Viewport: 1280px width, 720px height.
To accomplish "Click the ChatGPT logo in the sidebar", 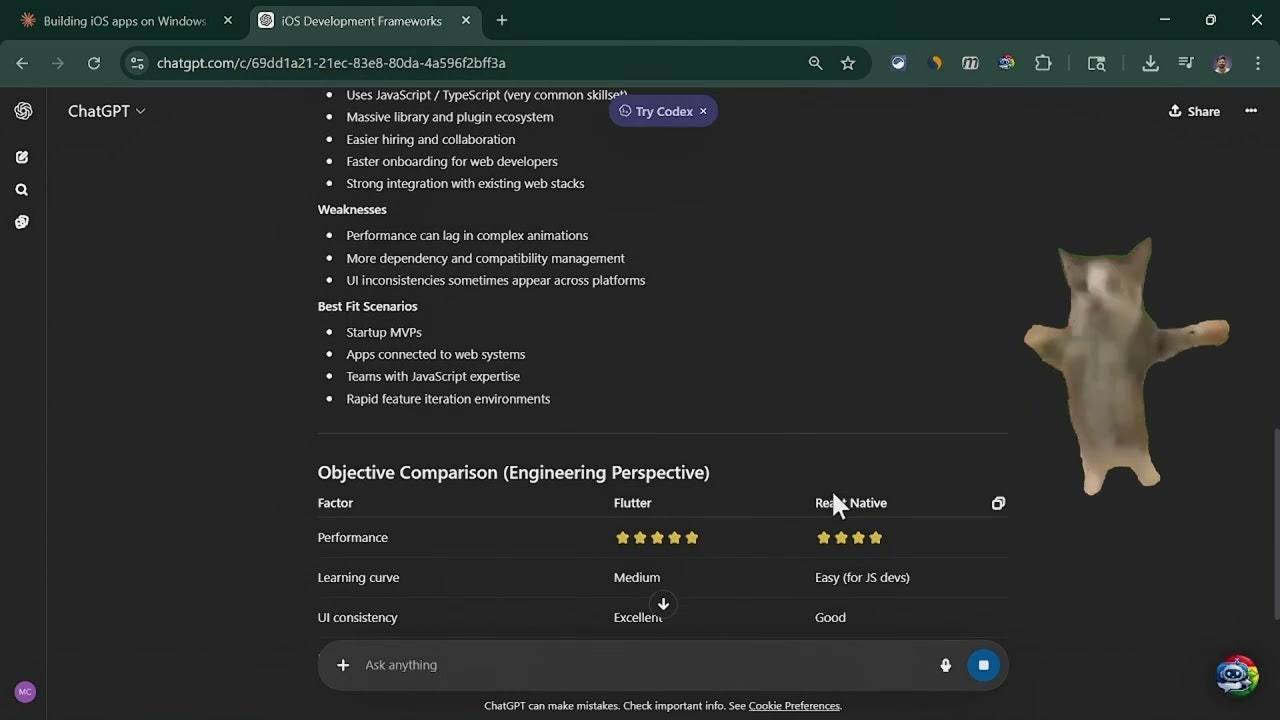I will 23,111.
